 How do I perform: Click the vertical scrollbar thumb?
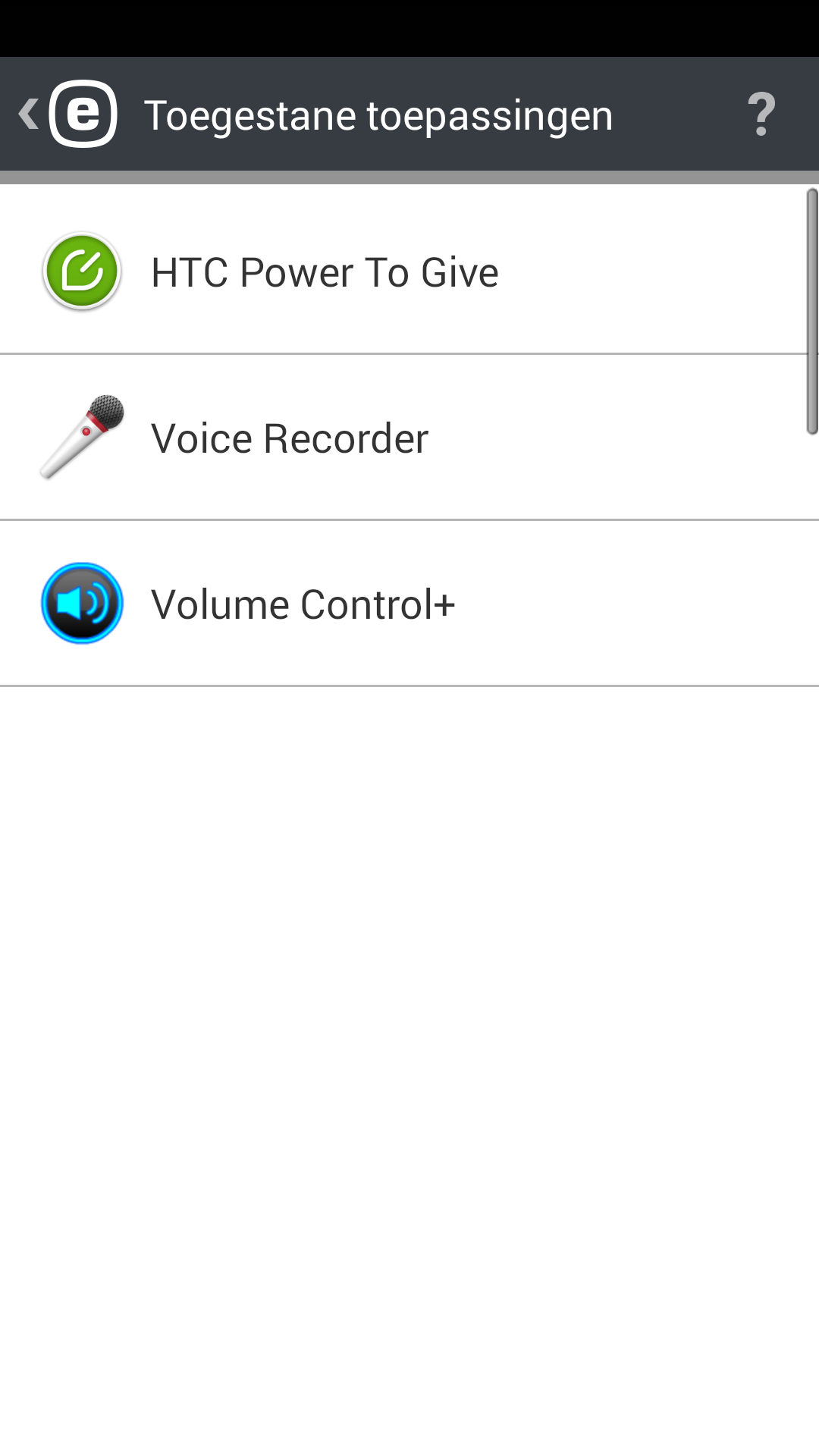coord(811,311)
